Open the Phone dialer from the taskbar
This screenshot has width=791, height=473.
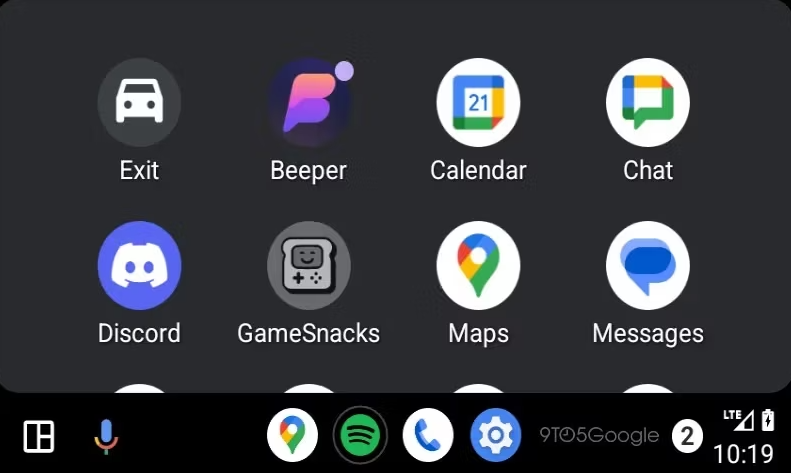(x=428, y=435)
